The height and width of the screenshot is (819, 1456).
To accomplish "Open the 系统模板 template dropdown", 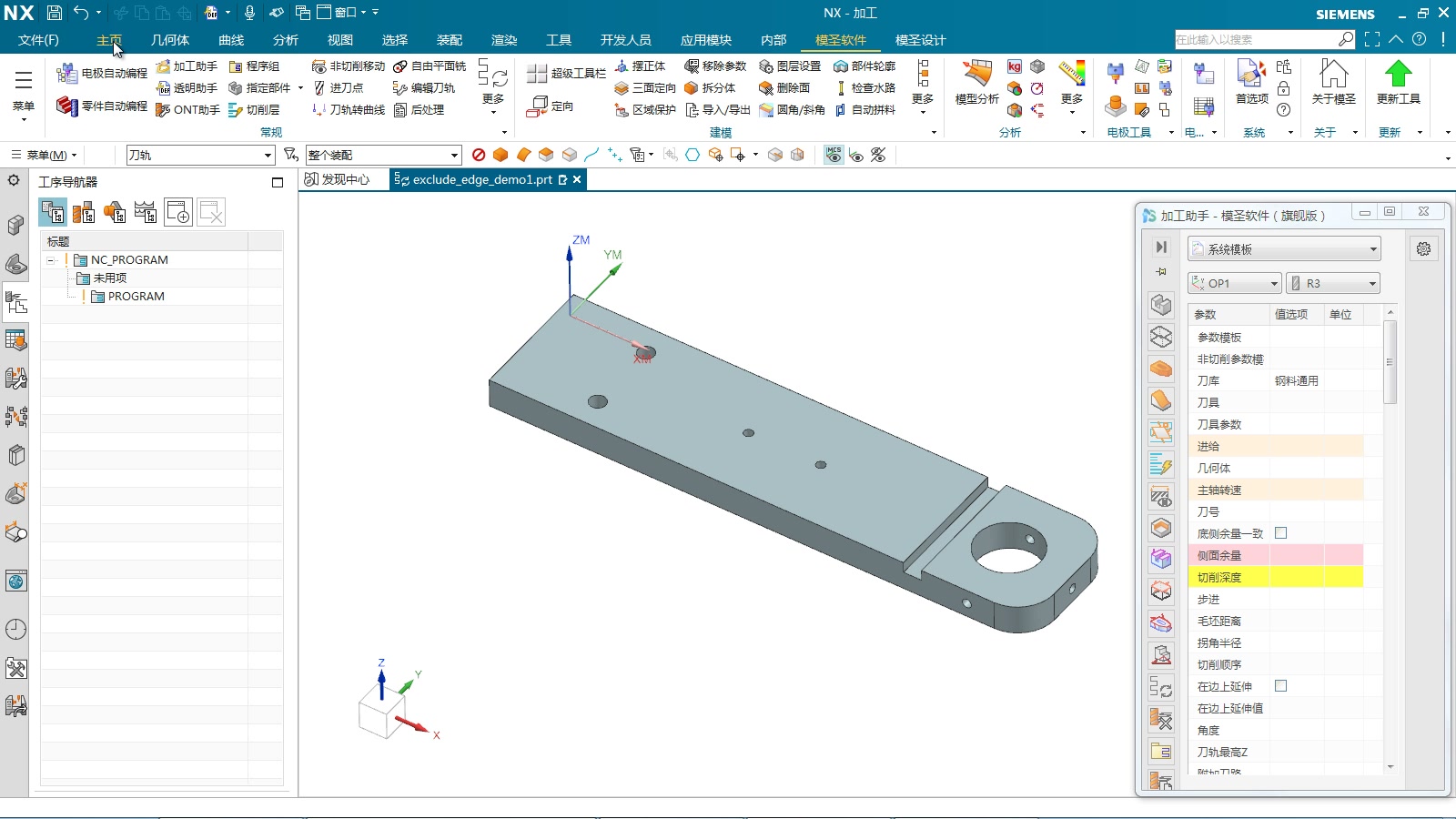I will pyautogui.click(x=1284, y=249).
